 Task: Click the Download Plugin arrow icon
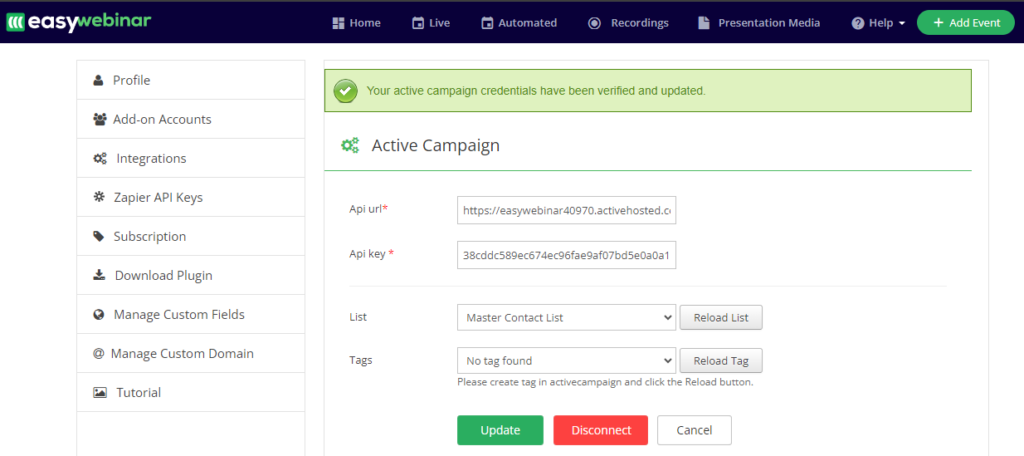point(99,275)
